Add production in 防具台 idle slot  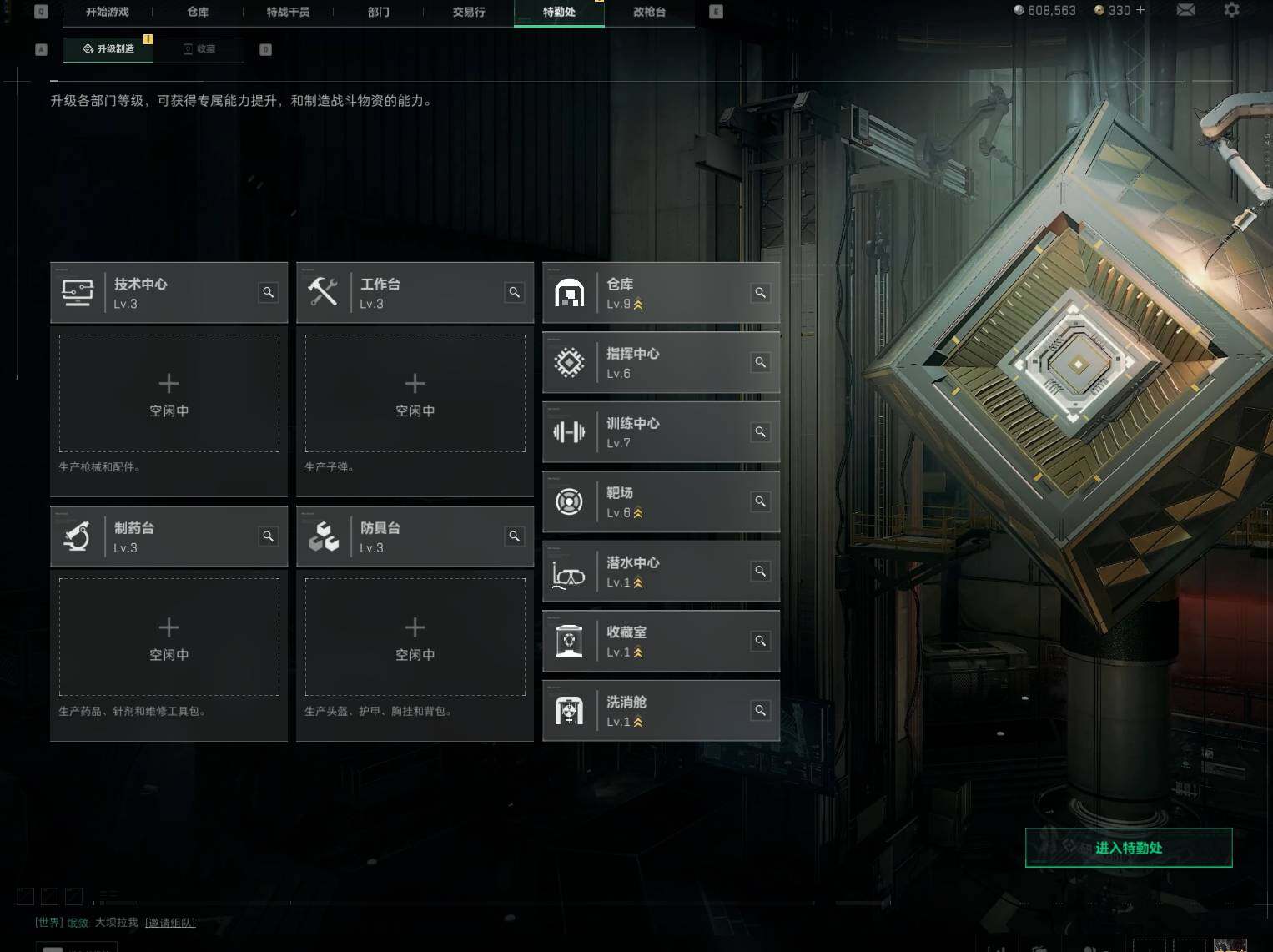415,637
